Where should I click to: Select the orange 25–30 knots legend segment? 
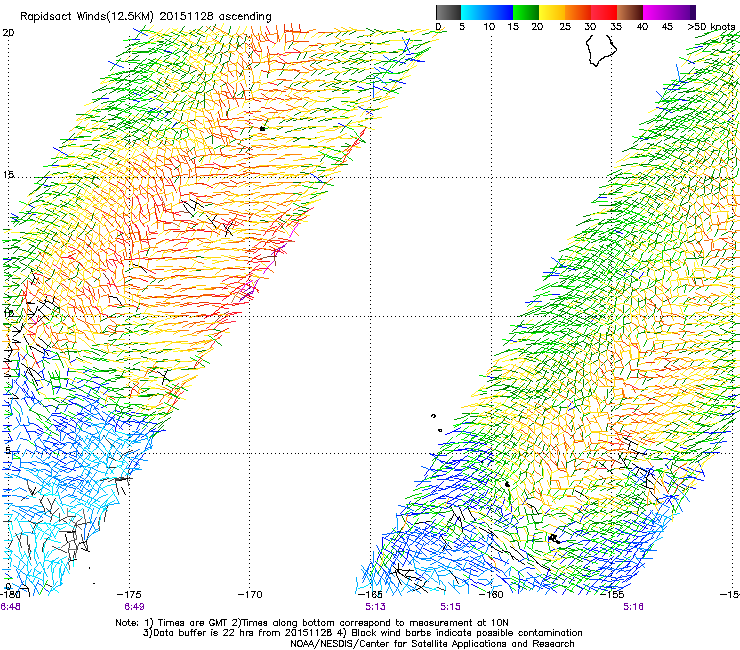(x=578, y=12)
